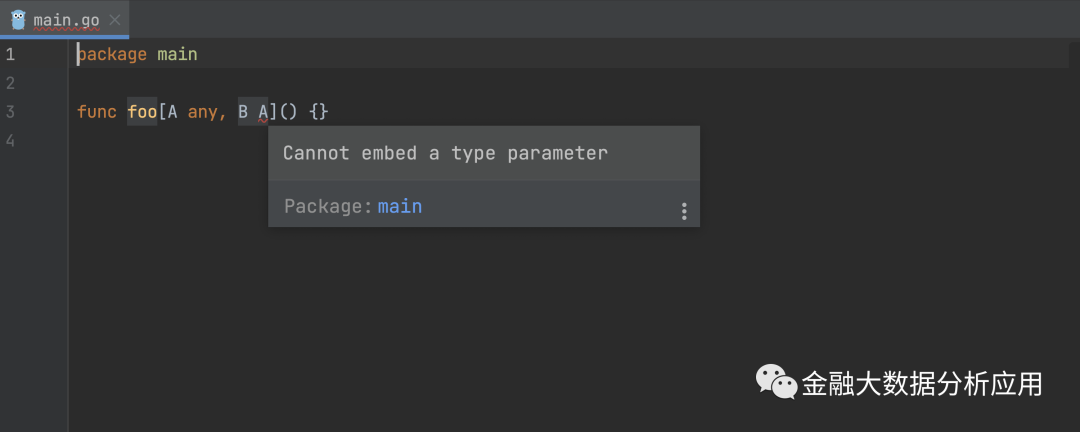Click the Go gopher file icon
The width and height of the screenshot is (1080, 432).
[18, 19]
